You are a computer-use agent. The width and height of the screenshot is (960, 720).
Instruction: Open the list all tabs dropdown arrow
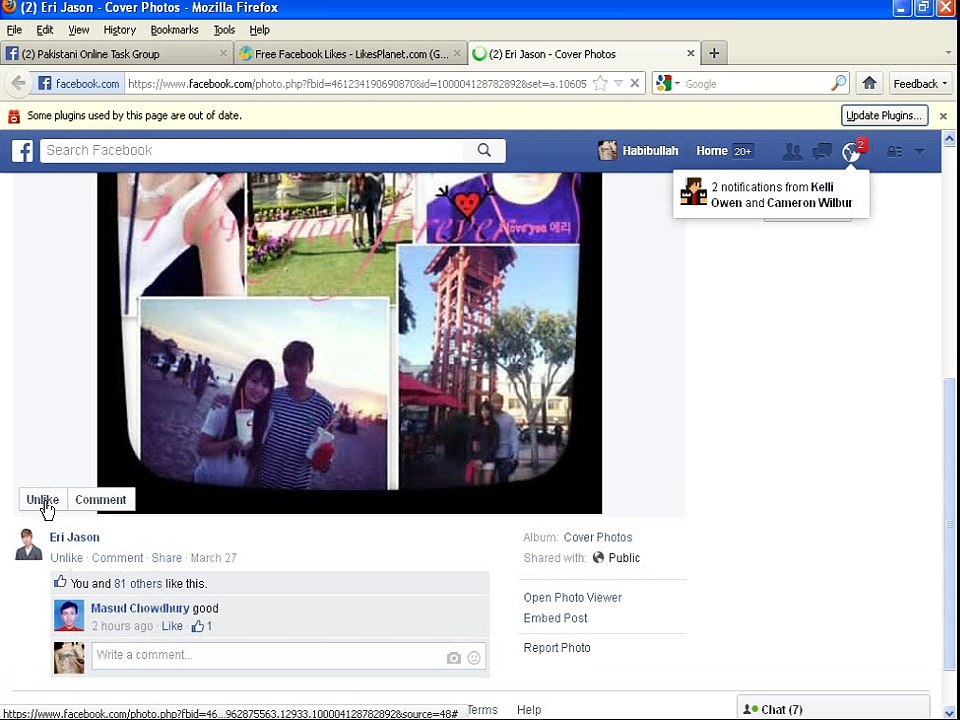pos(948,53)
